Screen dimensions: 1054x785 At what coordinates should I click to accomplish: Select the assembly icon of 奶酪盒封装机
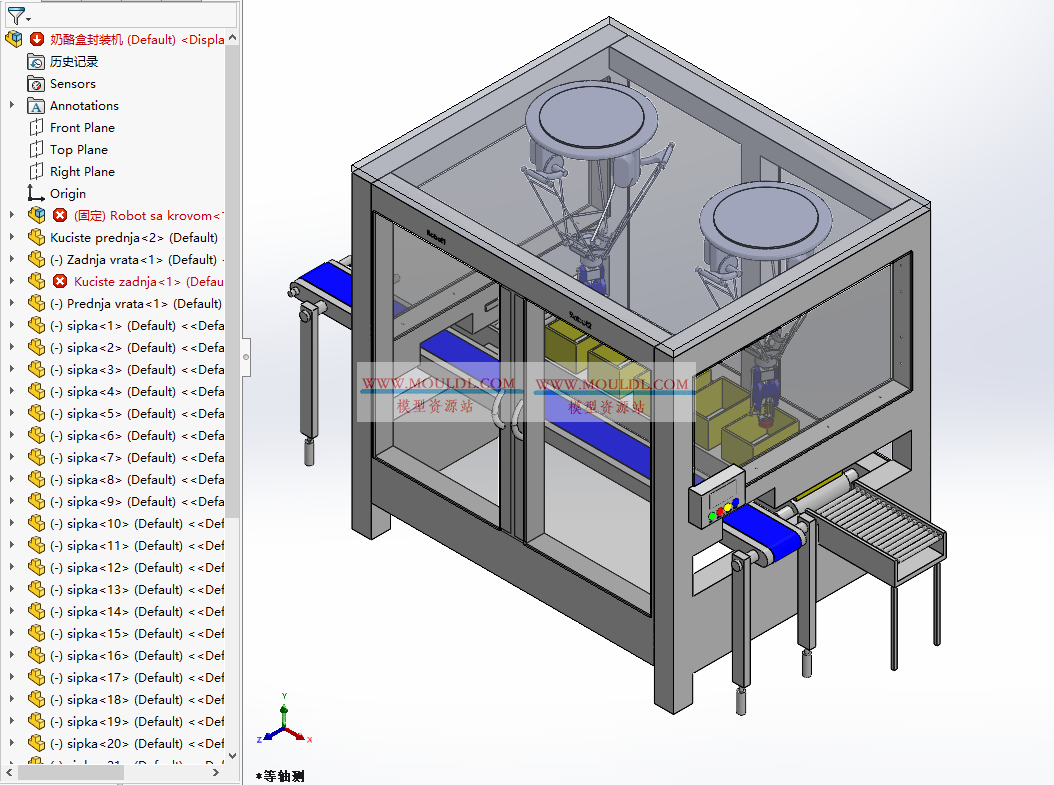[15, 38]
